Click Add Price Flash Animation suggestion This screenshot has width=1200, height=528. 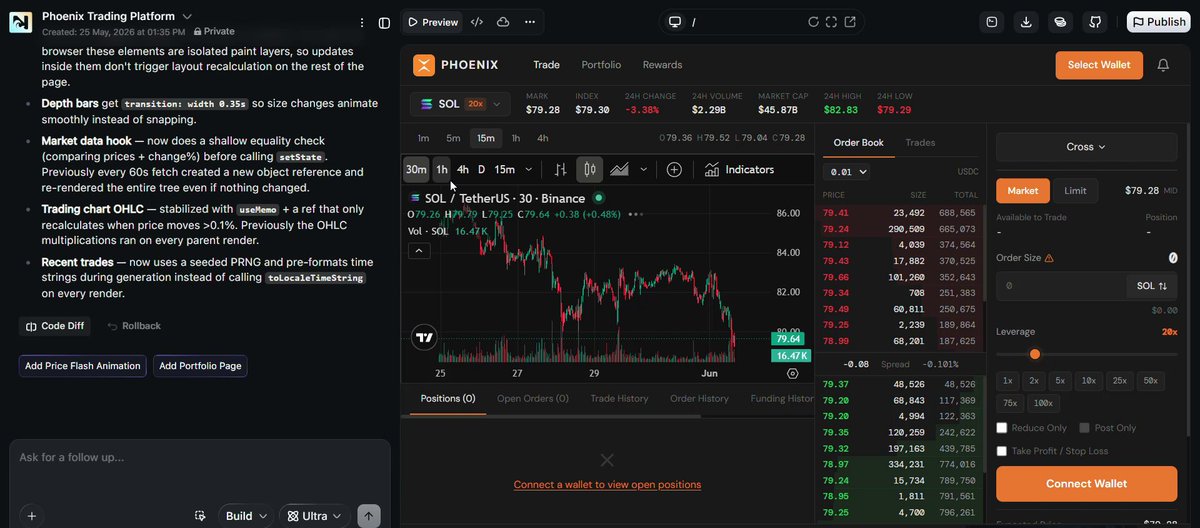tap(82, 366)
